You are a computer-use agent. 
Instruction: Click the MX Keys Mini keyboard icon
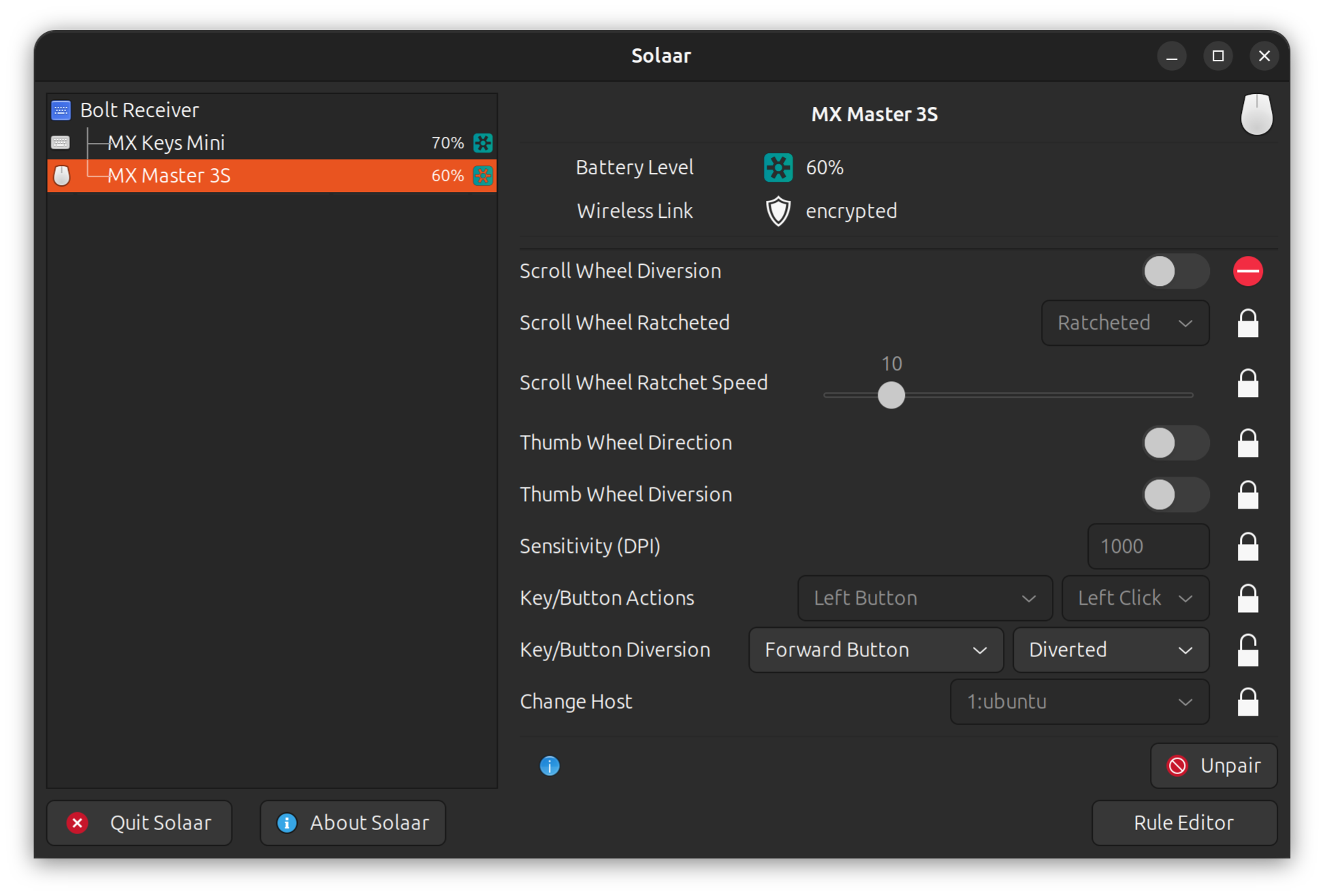point(61,143)
